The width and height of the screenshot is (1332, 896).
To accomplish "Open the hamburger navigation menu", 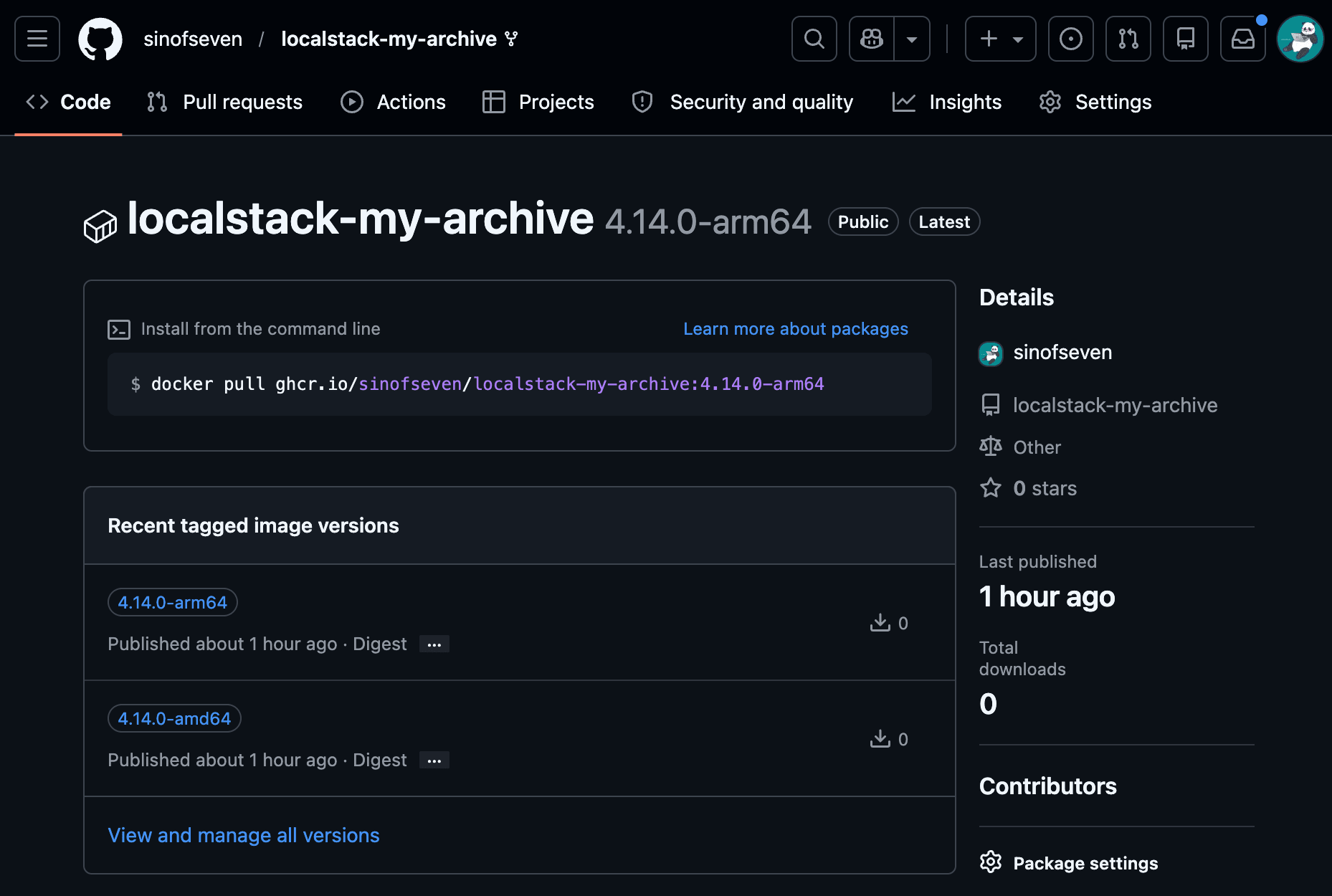I will click(37, 39).
